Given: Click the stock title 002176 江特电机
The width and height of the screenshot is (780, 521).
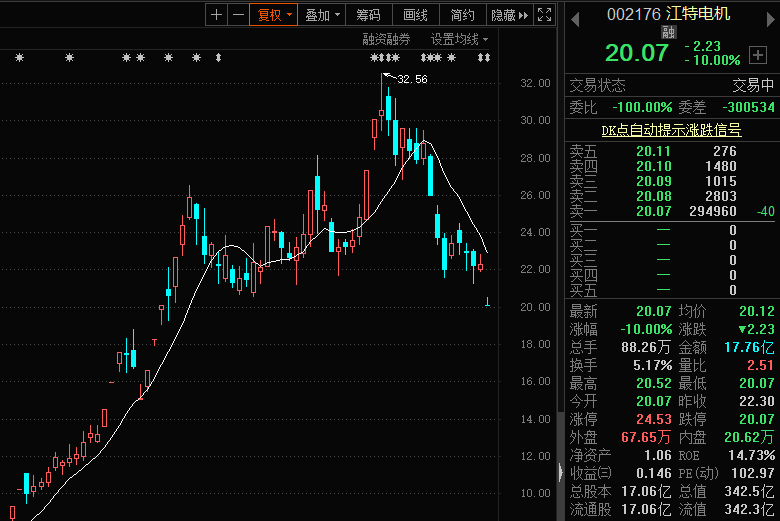Looking at the screenshot, I should pyautogui.click(x=668, y=14).
